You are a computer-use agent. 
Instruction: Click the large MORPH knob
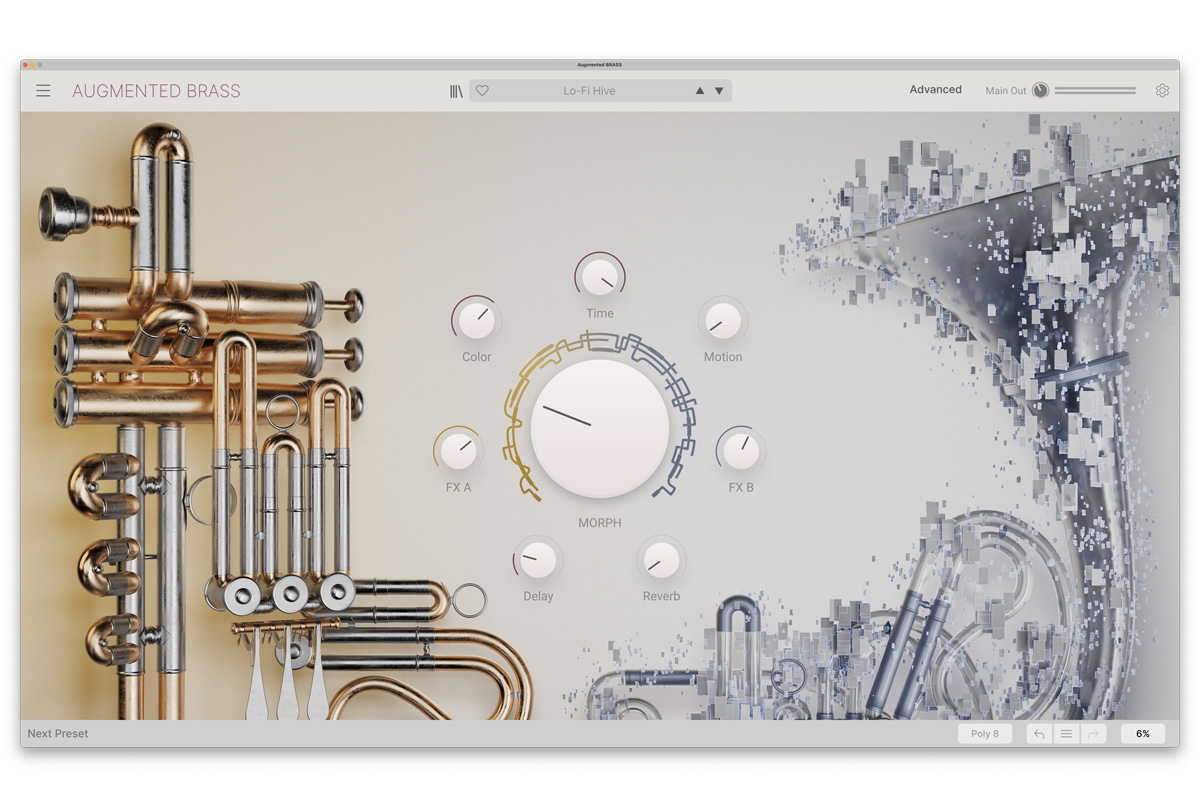[x=600, y=428]
